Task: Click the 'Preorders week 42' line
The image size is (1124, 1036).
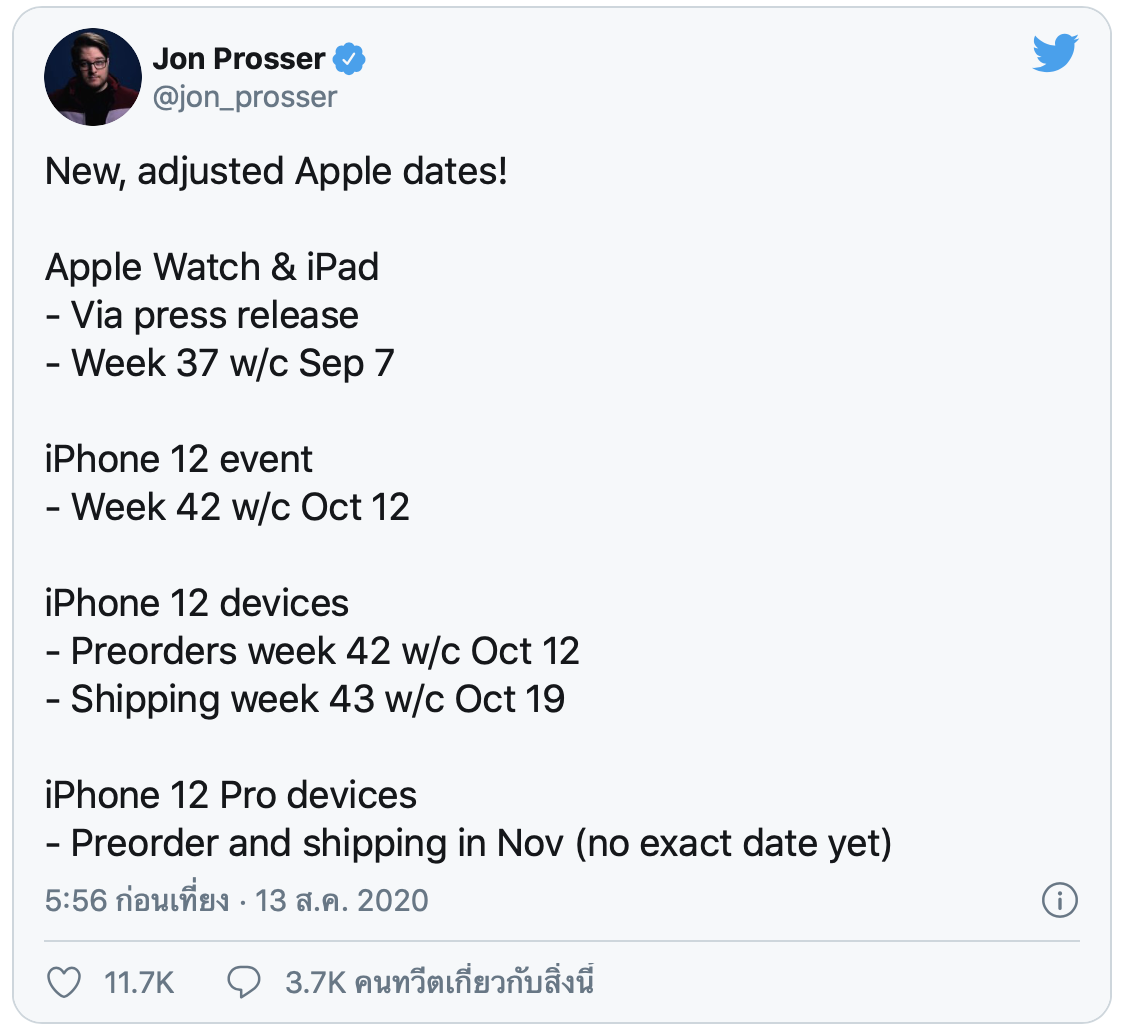Action: (312, 651)
